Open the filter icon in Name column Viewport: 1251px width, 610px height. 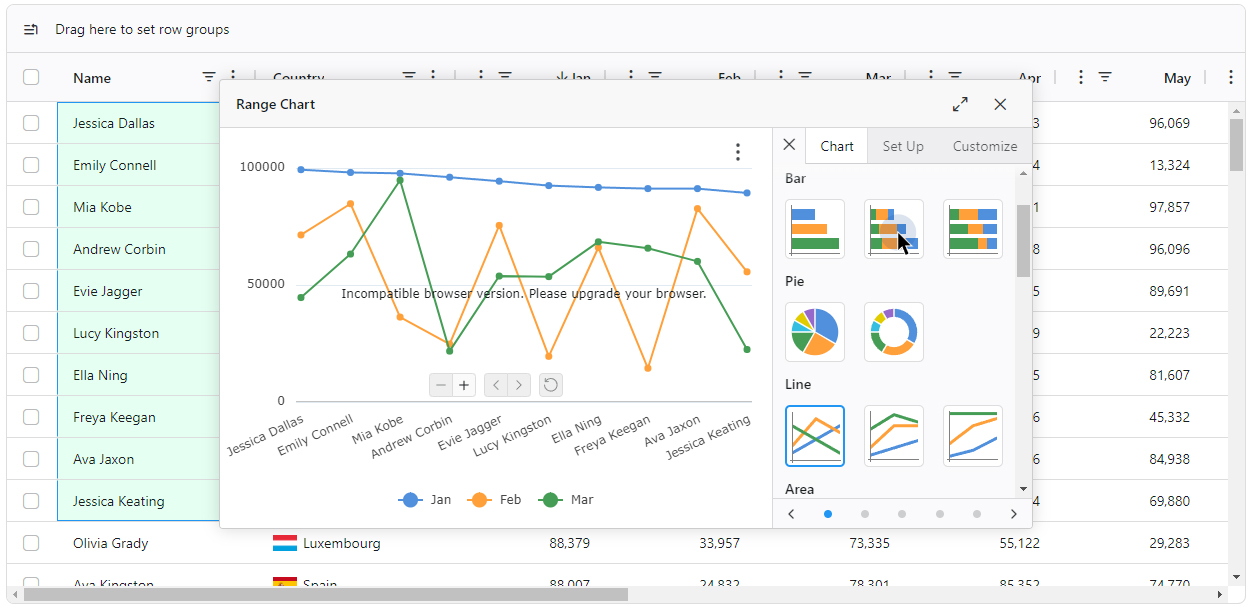pyautogui.click(x=209, y=77)
